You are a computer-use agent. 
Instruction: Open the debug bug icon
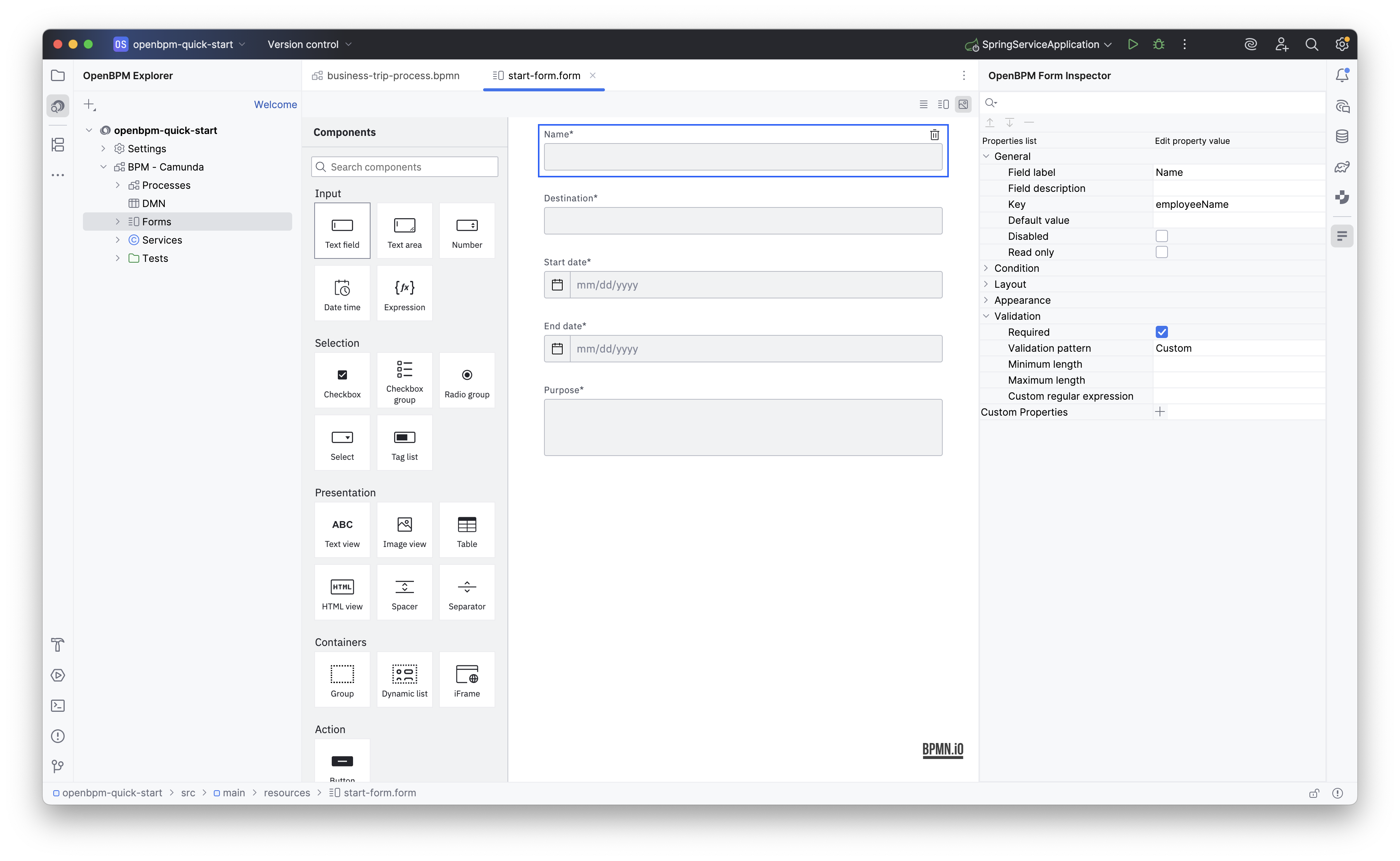1159,45
